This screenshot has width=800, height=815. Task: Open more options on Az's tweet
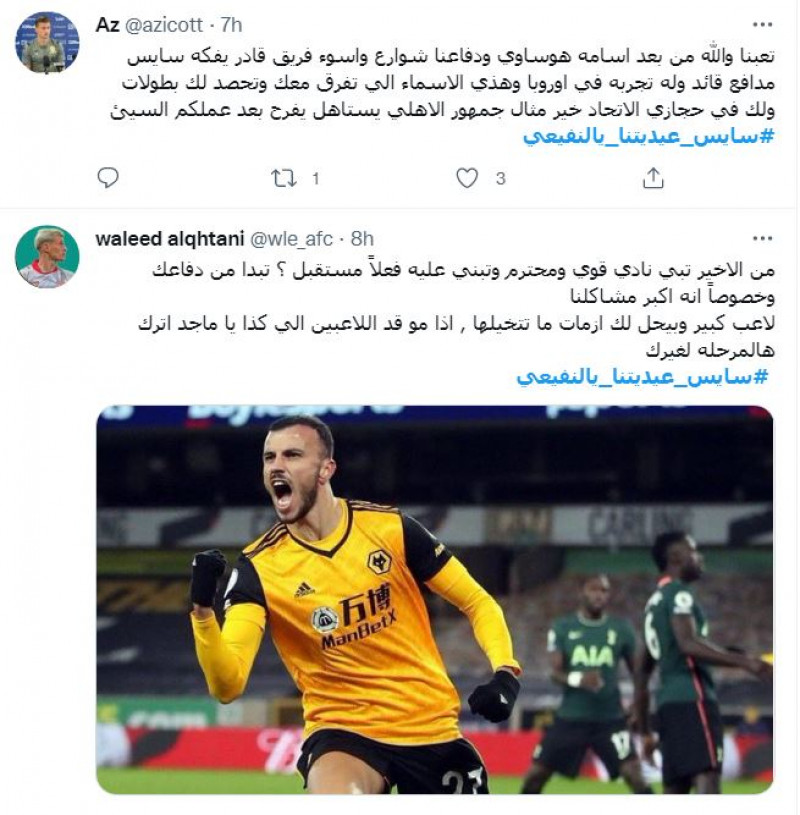tap(762, 24)
